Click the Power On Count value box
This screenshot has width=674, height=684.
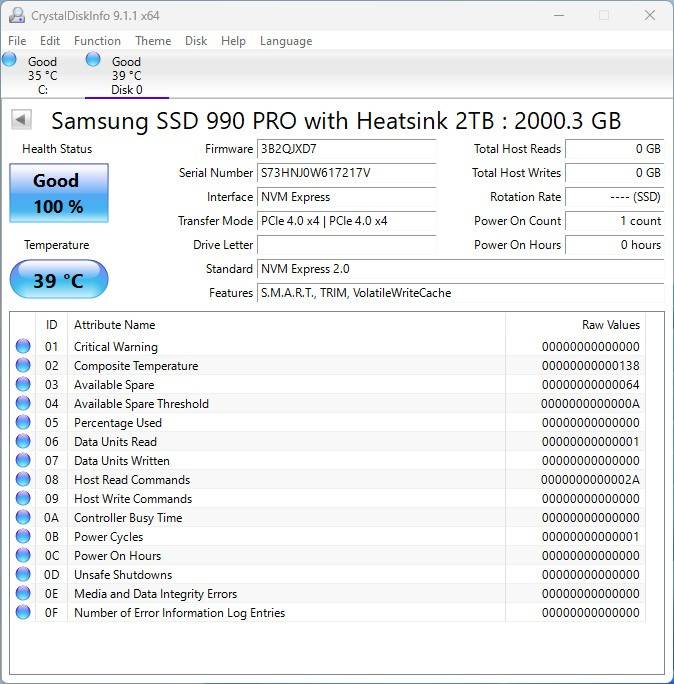(x=615, y=221)
